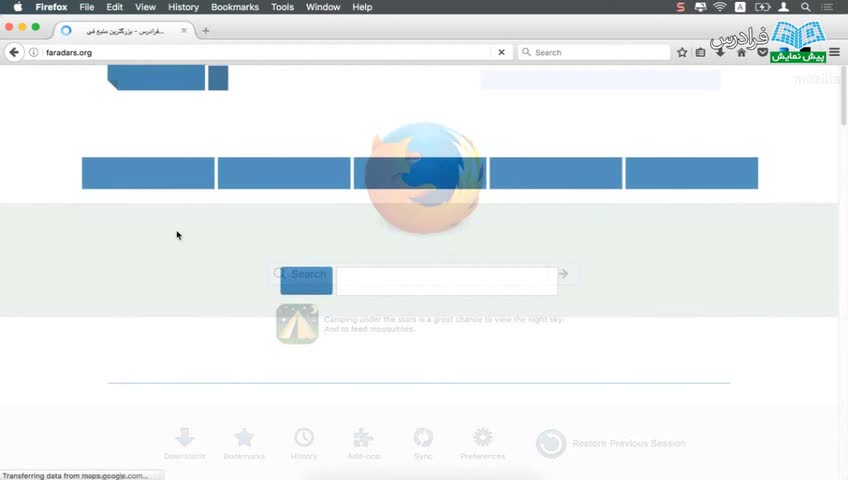Open the Bookmarks menu

pyautogui.click(x=235, y=7)
